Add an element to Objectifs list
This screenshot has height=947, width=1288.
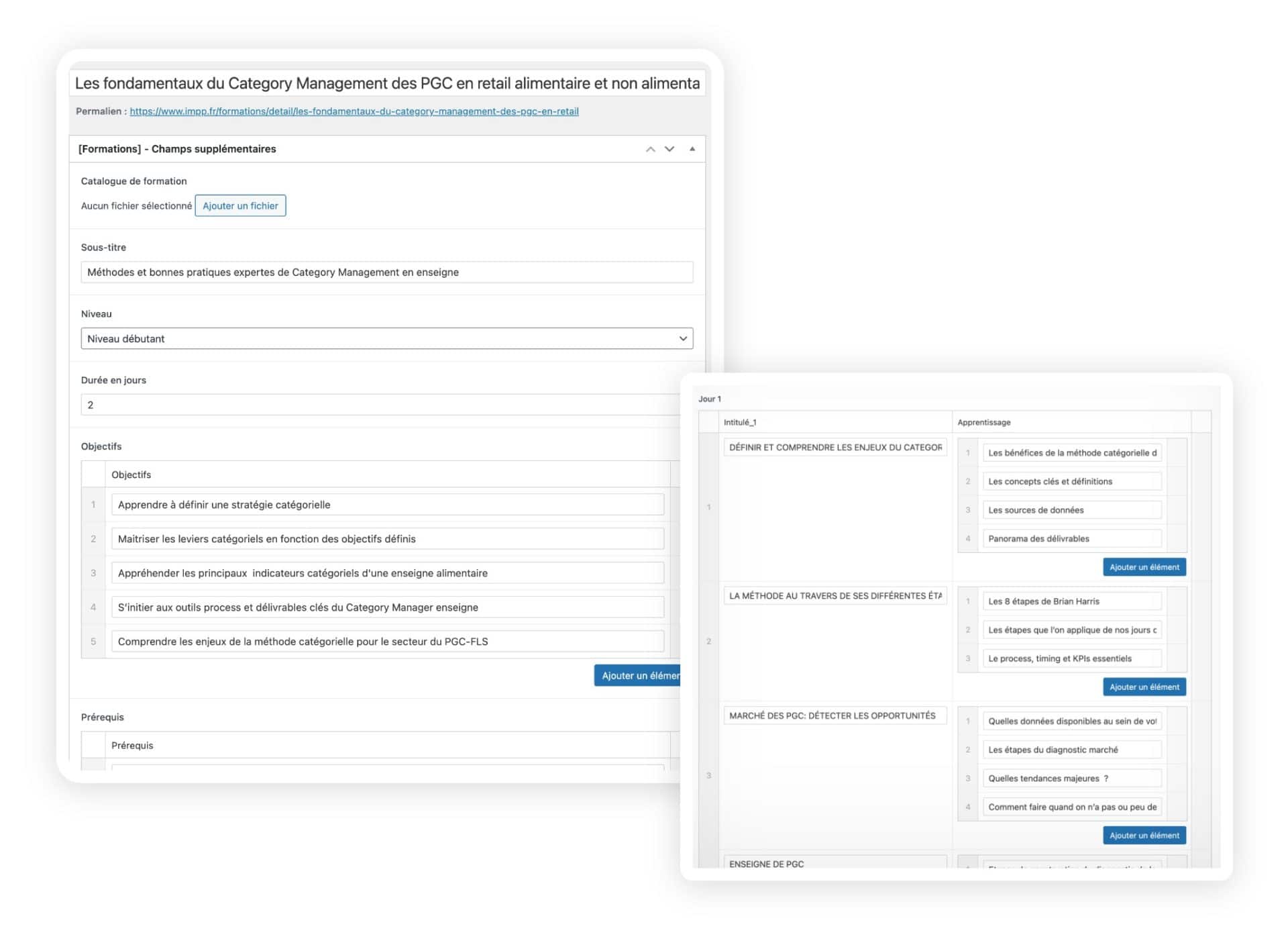click(638, 675)
